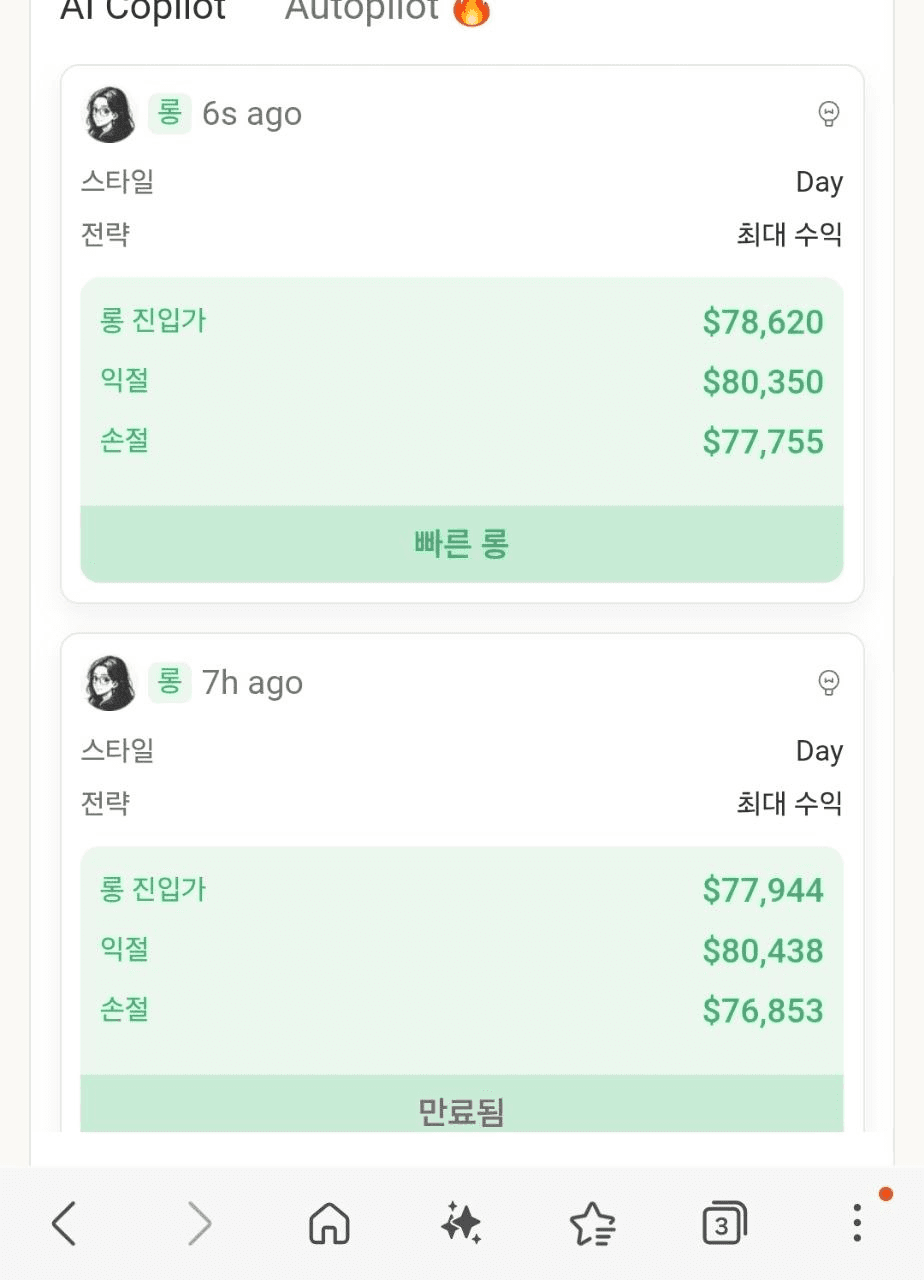
Task: Show open tabs with the 3 tabs icon
Action: 724,1223
